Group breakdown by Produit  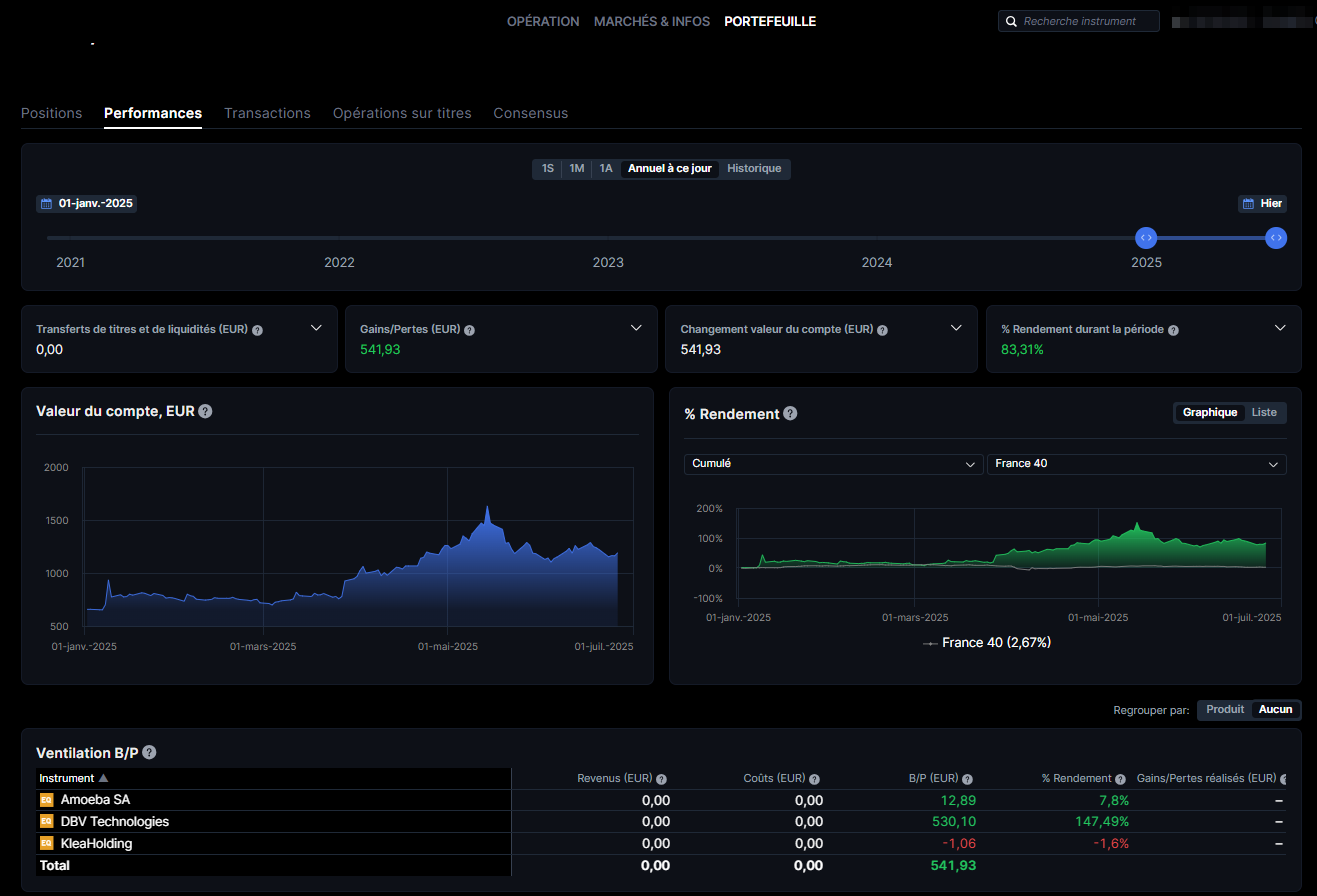[1225, 710]
